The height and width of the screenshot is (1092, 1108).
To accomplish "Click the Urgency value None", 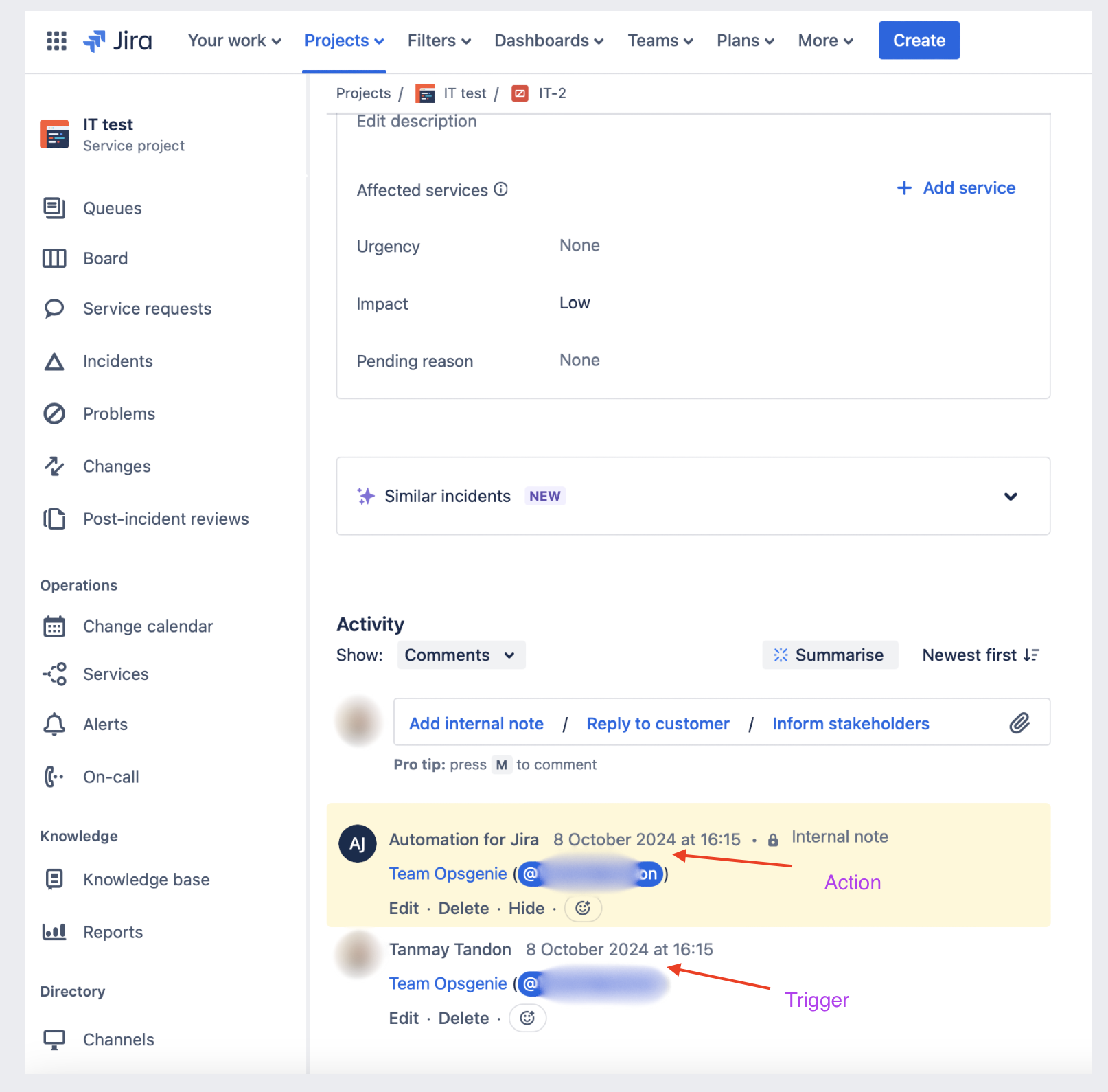I will pyautogui.click(x=579, y=245).
